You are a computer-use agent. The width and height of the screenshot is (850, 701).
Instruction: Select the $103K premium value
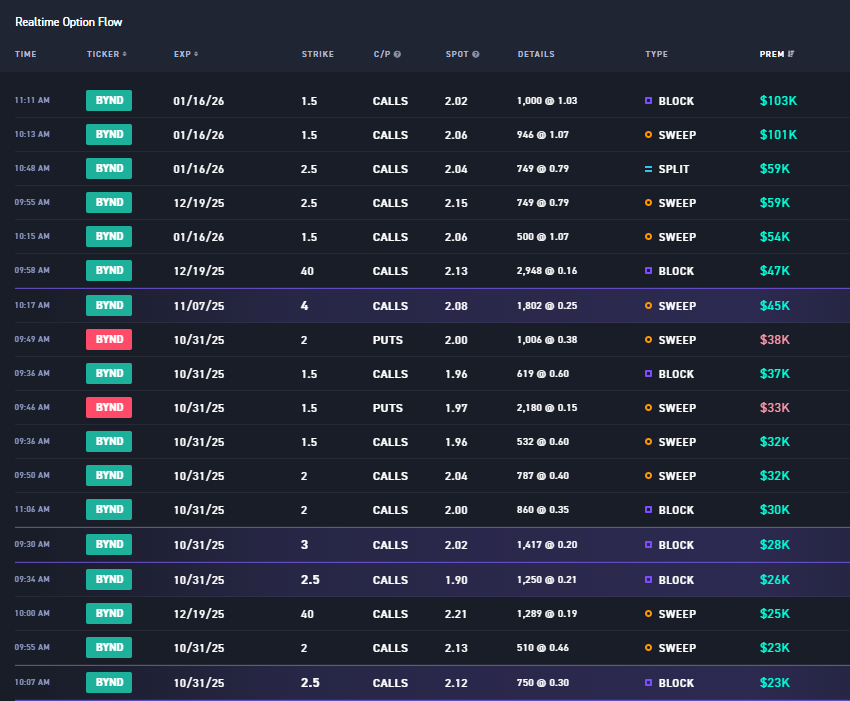[x=778, y=101]
